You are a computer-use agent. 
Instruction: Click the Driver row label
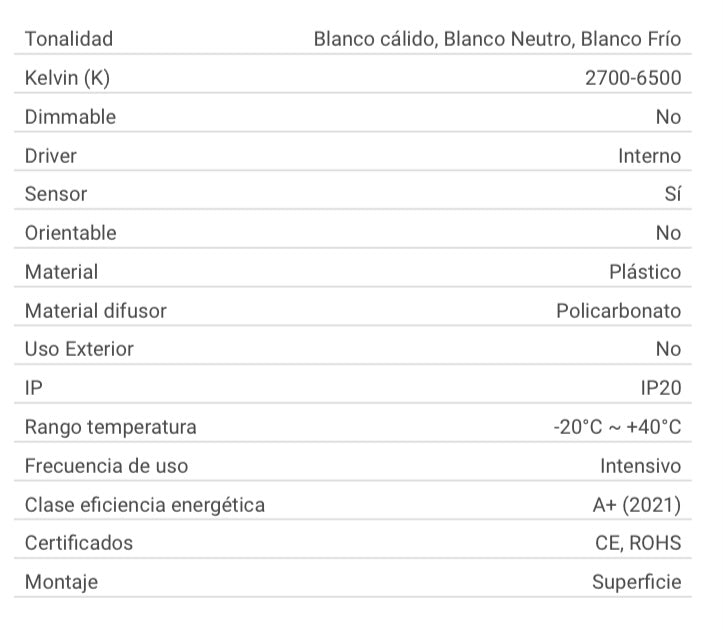click(x=51, y=156)
